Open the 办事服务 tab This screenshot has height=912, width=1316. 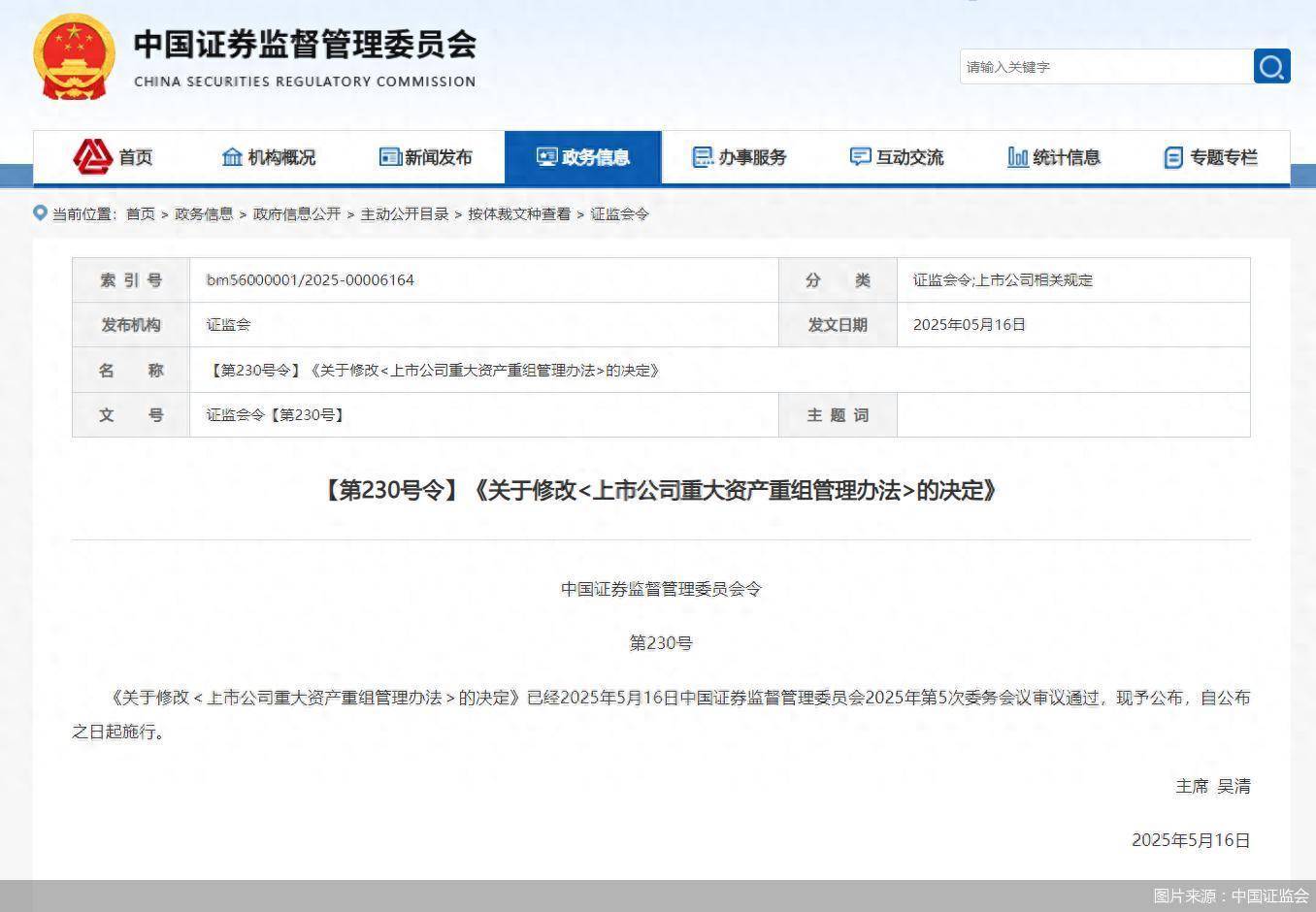click(740, 157)
